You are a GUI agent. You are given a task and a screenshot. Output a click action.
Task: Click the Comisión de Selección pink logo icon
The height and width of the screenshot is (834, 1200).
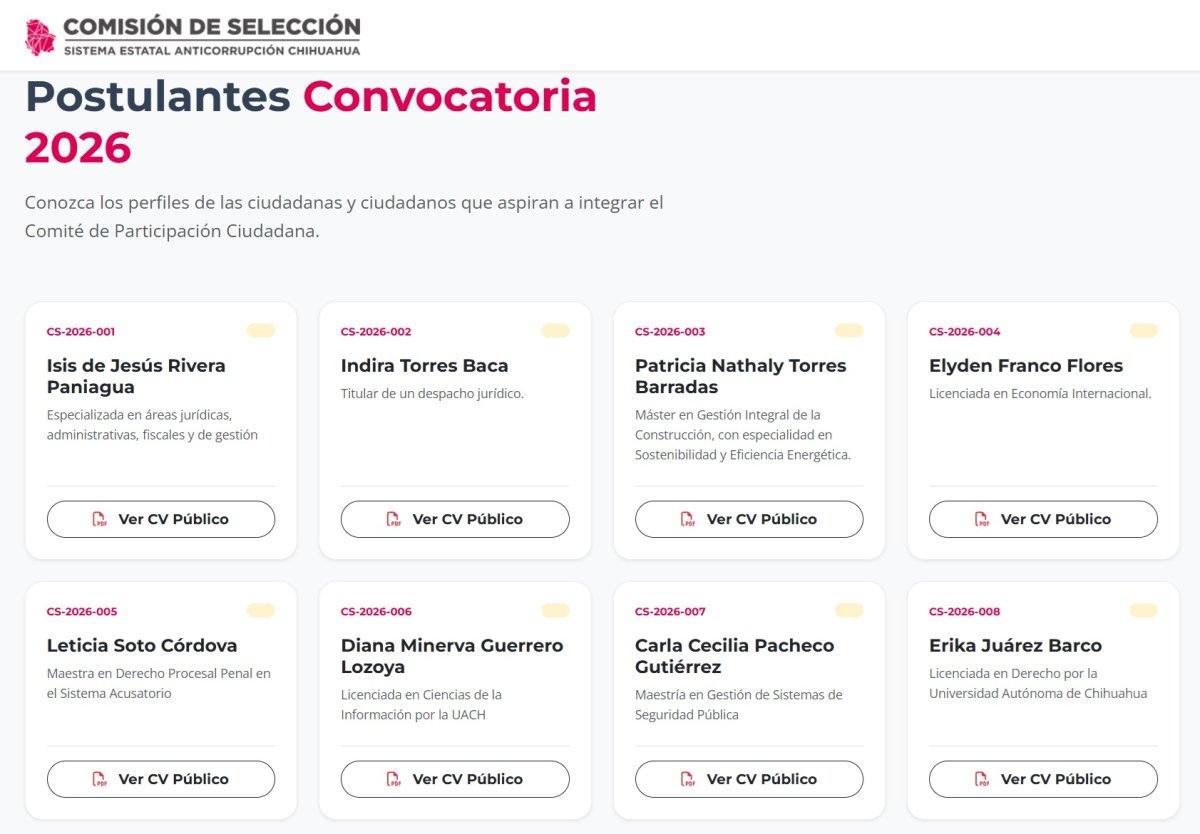coord(40,37)
